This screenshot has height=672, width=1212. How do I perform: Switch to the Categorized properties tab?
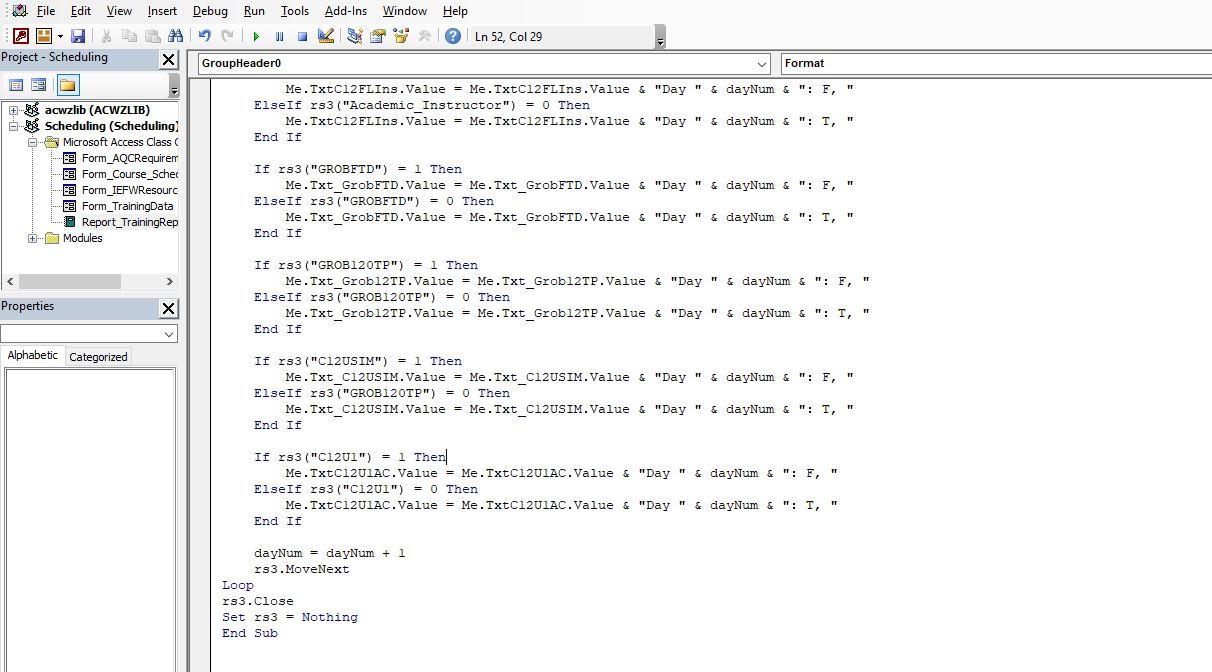pyautogui.click(x=98, y=356)
